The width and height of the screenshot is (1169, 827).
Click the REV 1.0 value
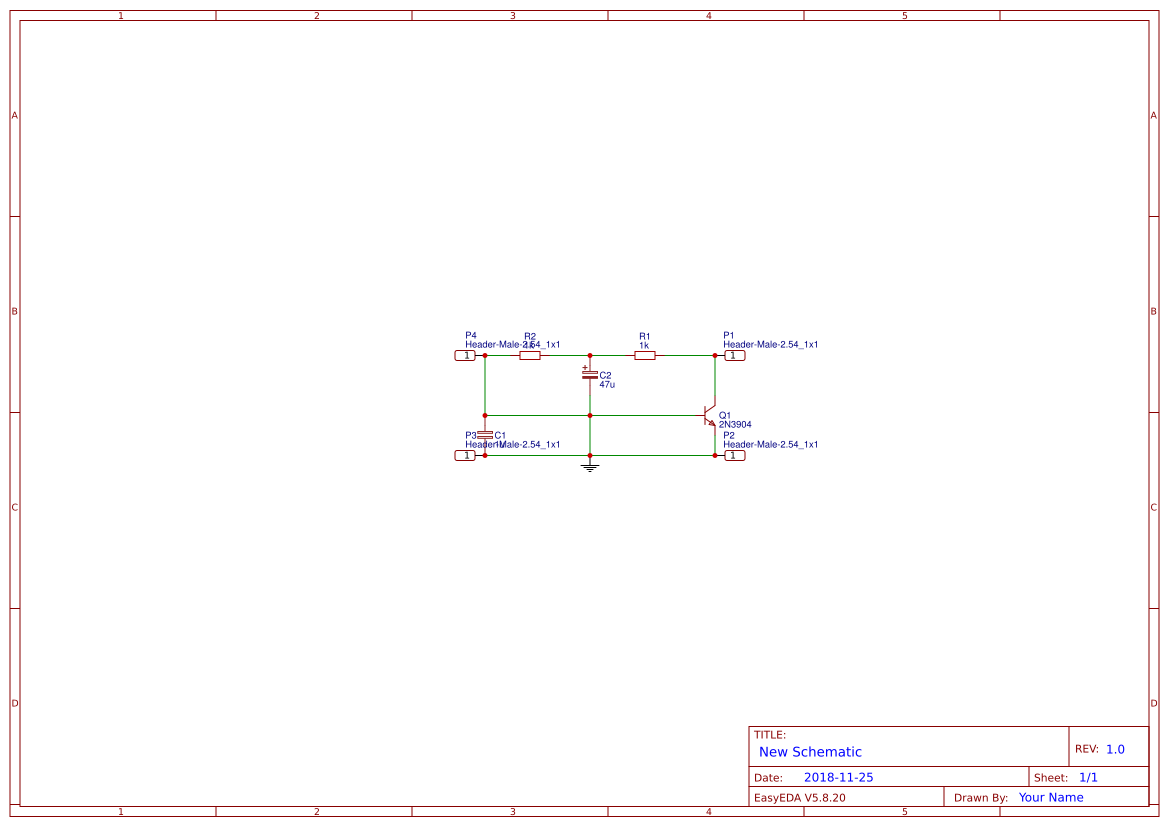[x=1115, y=749]
